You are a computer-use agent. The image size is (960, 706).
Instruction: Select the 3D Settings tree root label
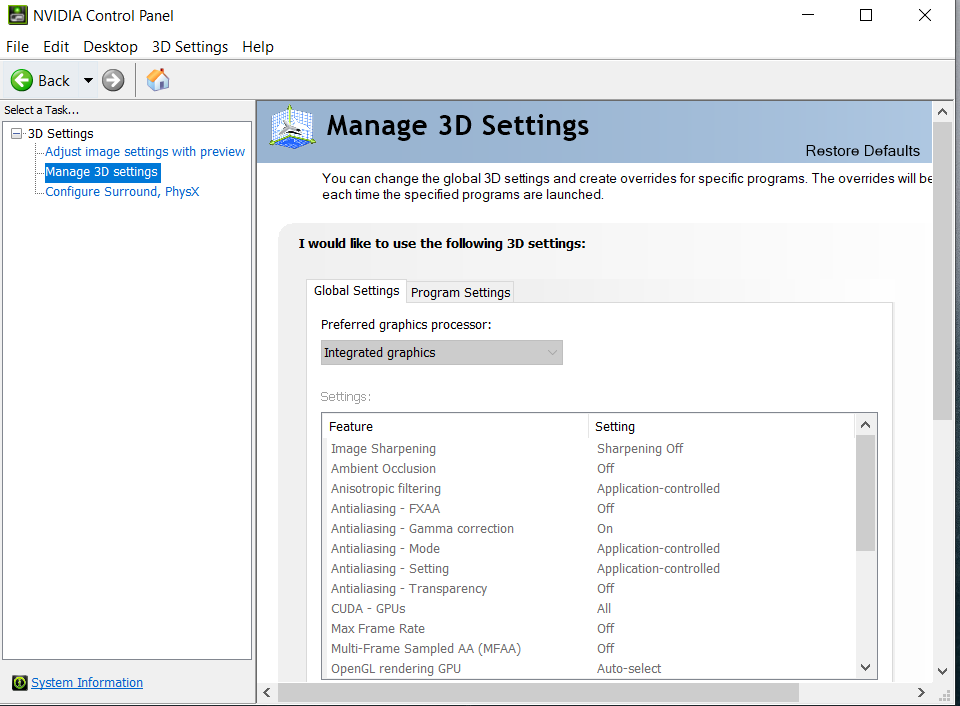[x=61, y=133]
